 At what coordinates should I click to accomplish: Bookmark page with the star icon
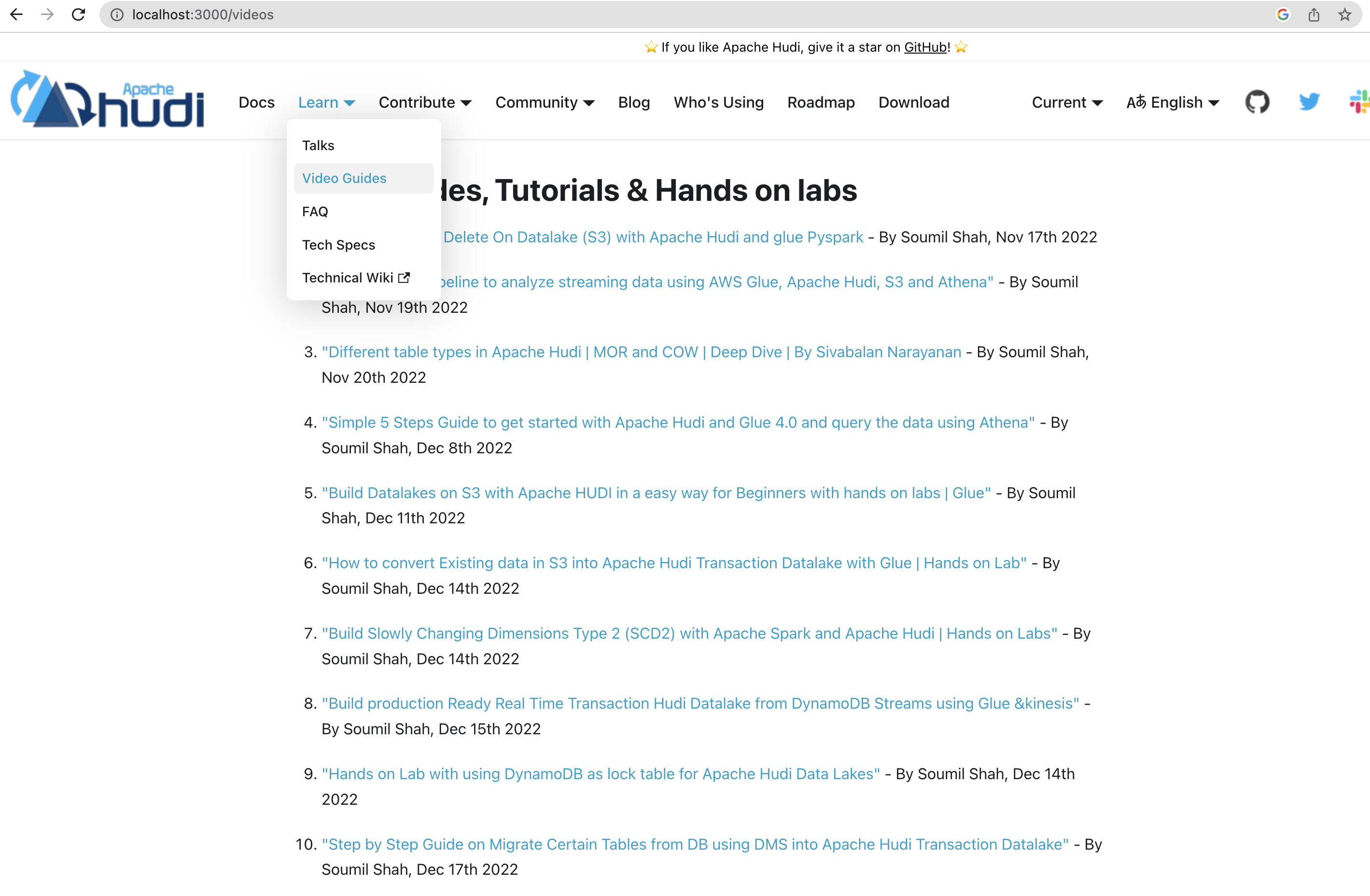[1345, 14]
